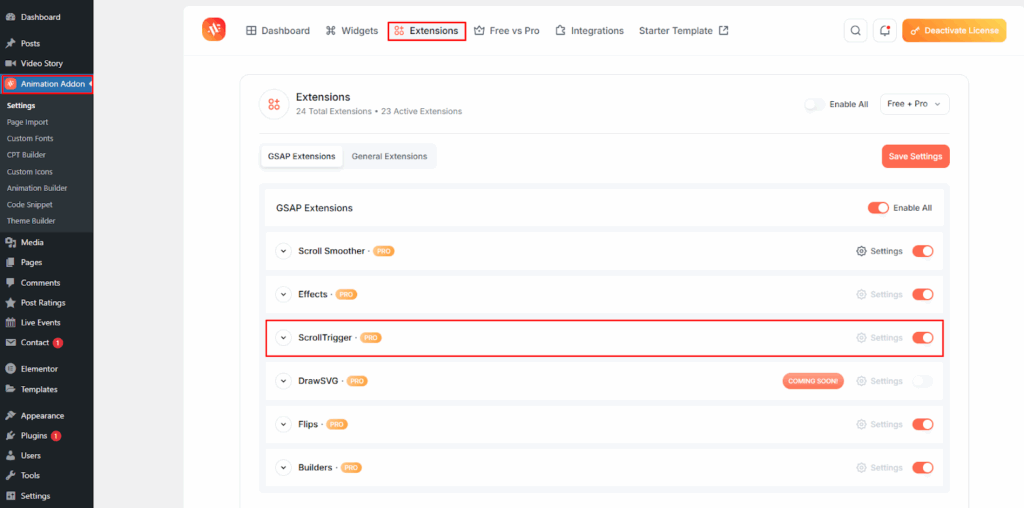
Task: Turn on the top Enable All switch
Action: click(x=815, y=104)
